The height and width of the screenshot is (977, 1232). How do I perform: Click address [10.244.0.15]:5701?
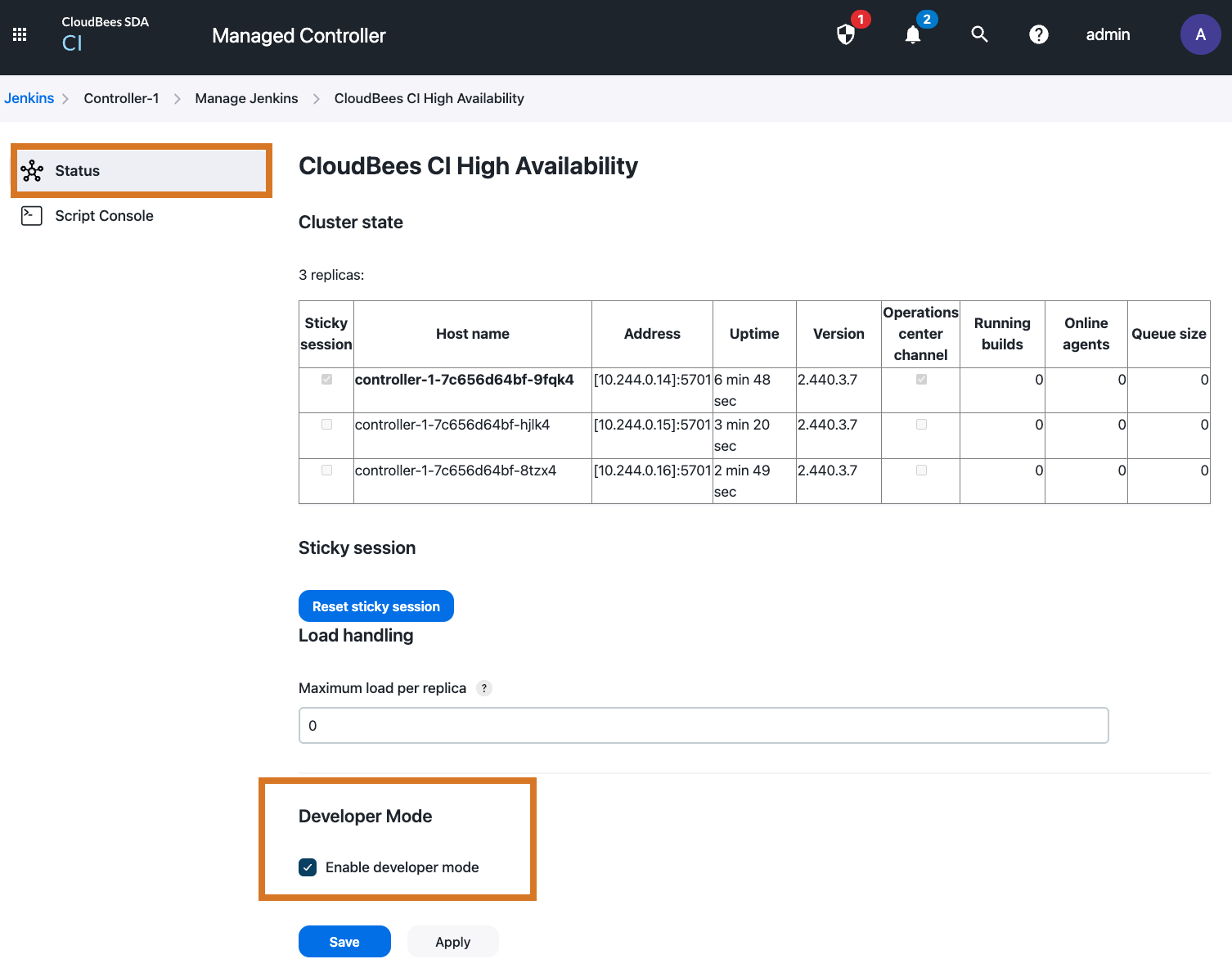pos(653,425)
